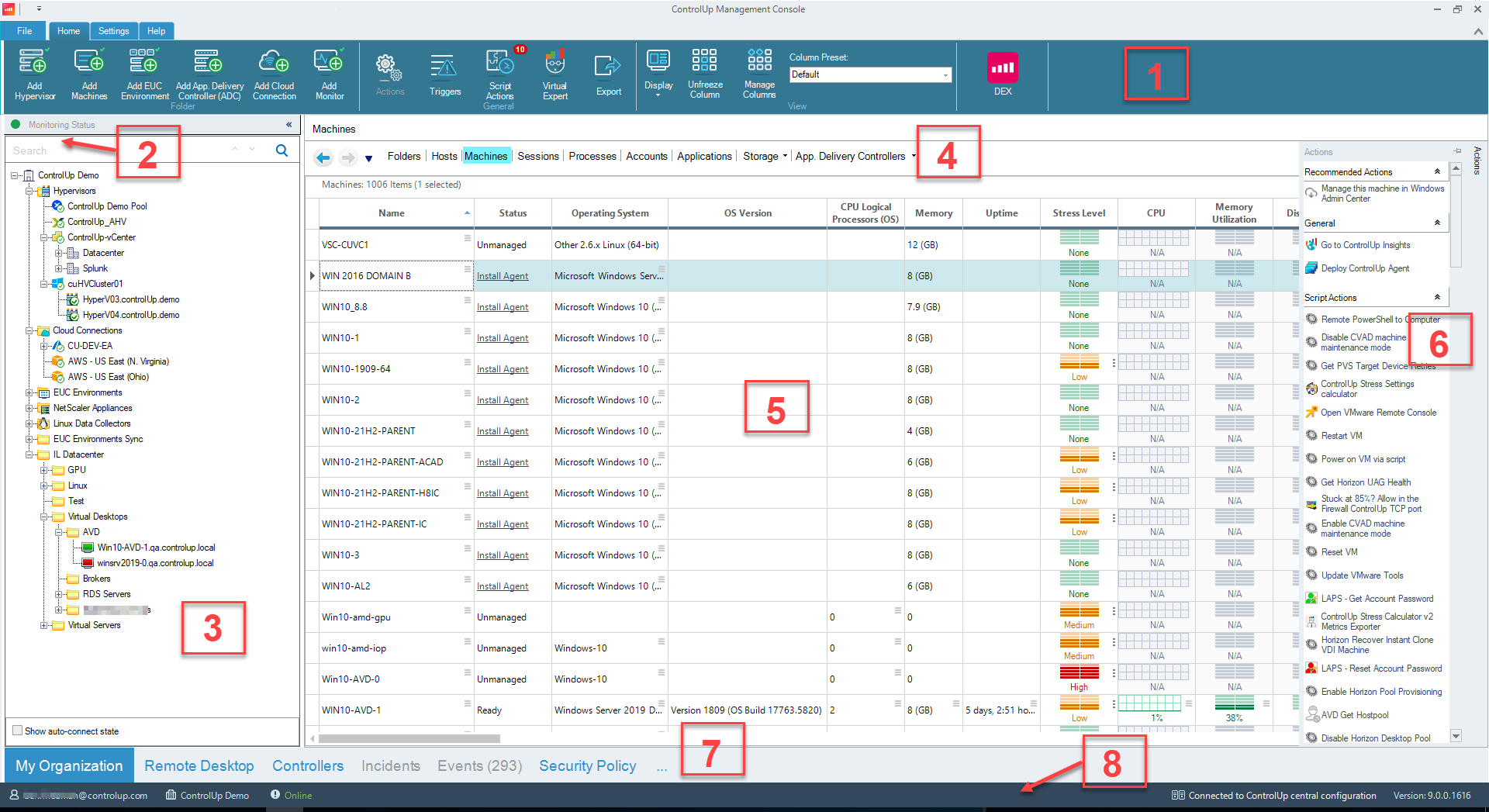Click the Add Machines ribbon icon
Image resolution: width=1489 pixels, height=812 pixels.
click(89, 74)
